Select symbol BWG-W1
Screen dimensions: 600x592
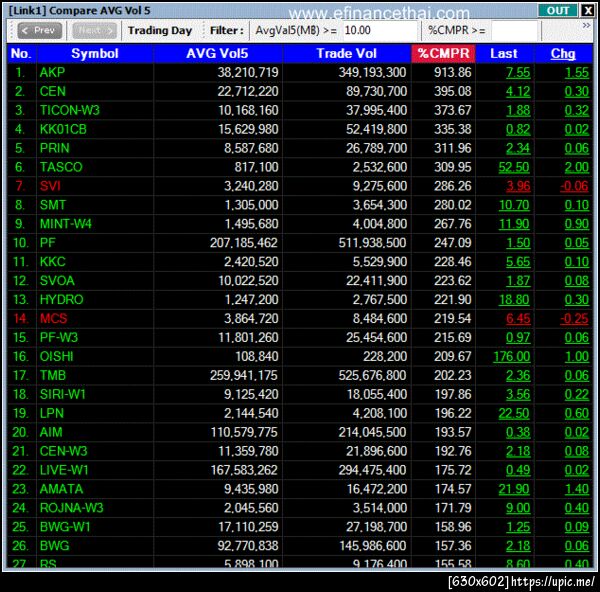point(65,527)
